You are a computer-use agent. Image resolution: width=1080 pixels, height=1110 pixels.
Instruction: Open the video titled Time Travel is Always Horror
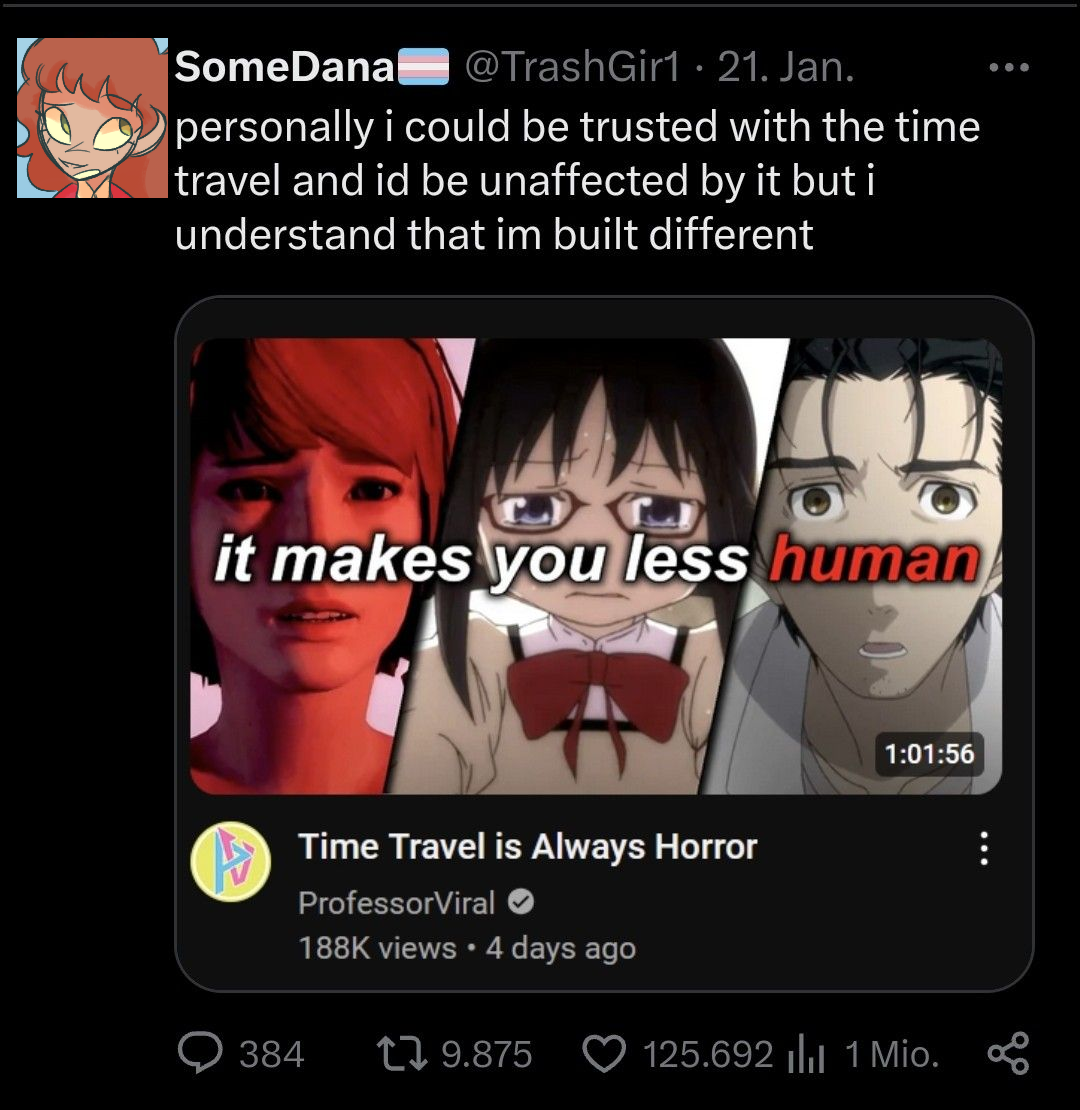(x=527, y=846)
